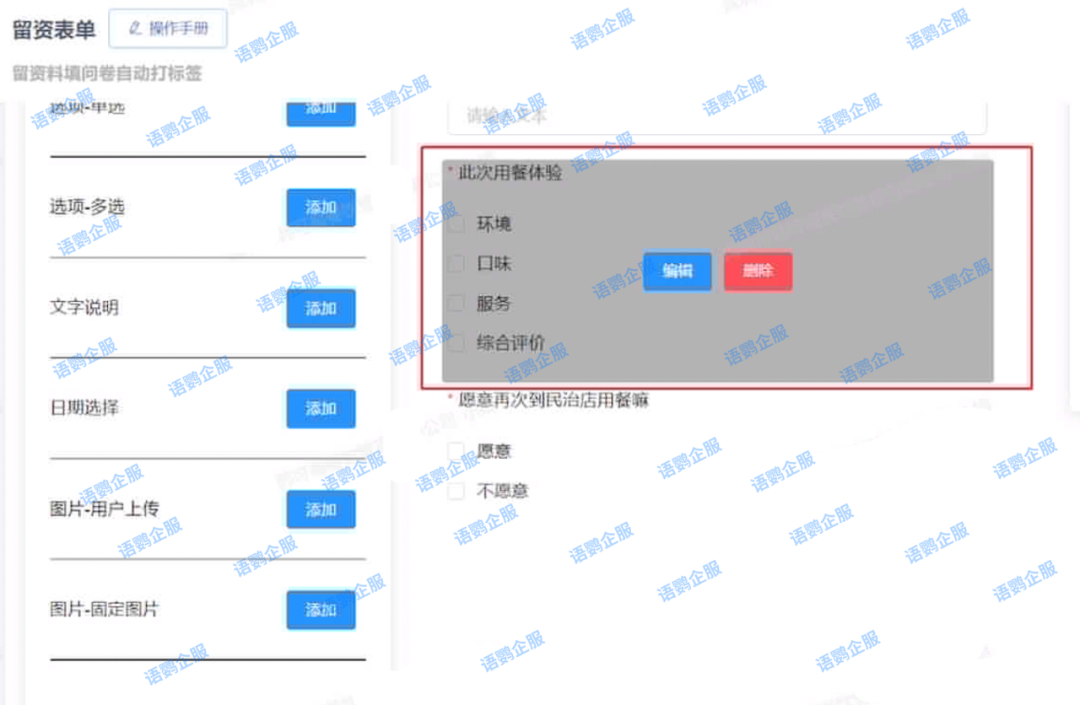The width and height of the screenshot is (1080, 705).
Task: Tick the 不愿意 option
Action: (455, 491)
